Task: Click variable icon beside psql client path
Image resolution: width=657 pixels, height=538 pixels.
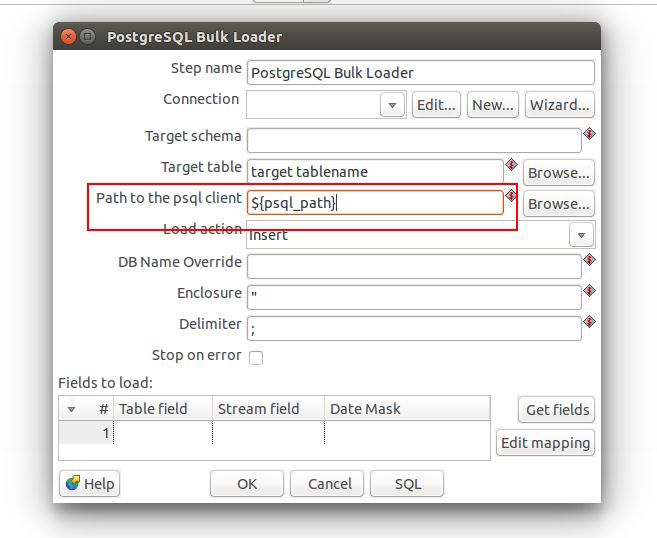Action: pyautogui.click(x=511, y=196)
